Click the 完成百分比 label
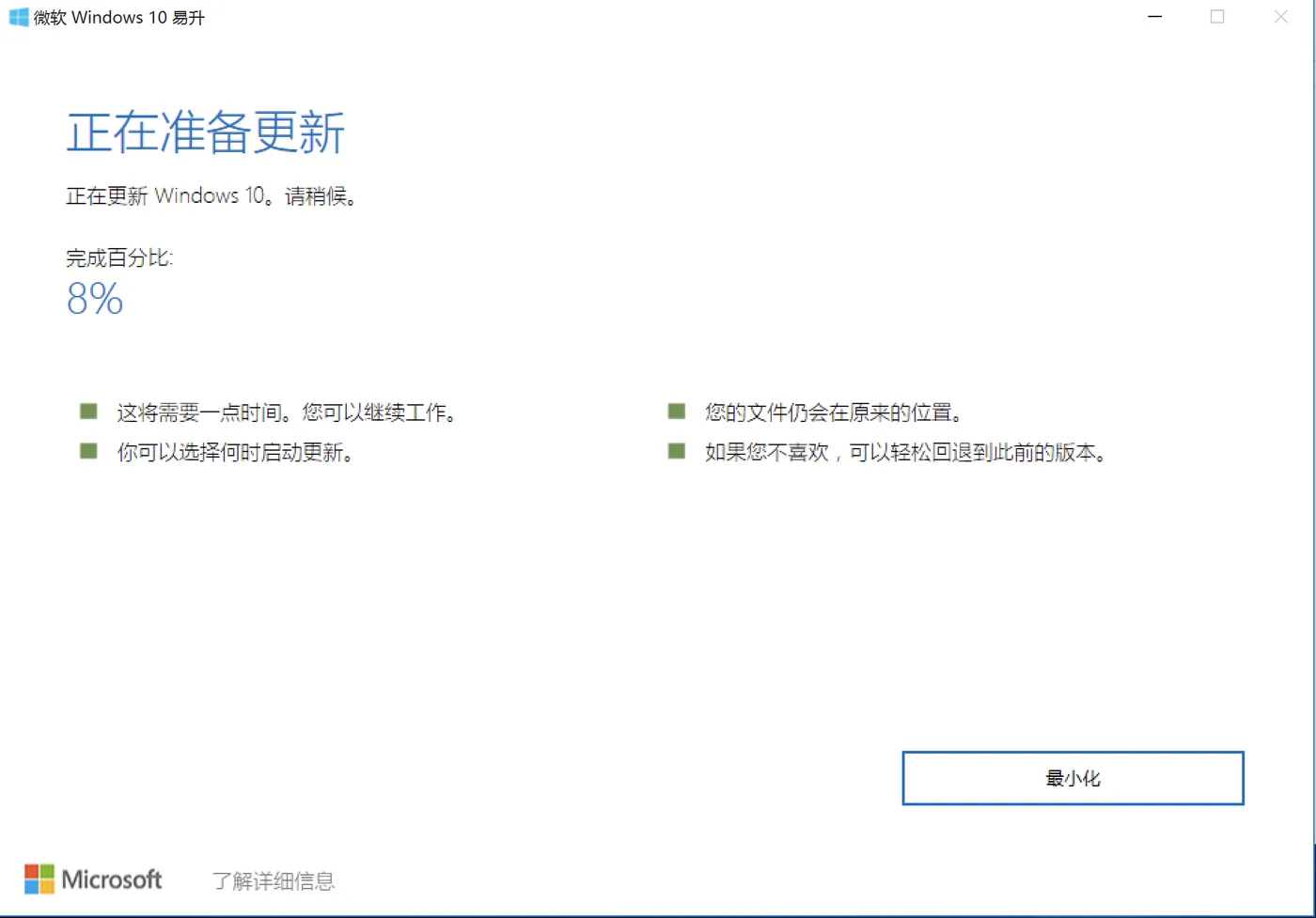This screenshot has width=1316, height=918. (118, 257)
